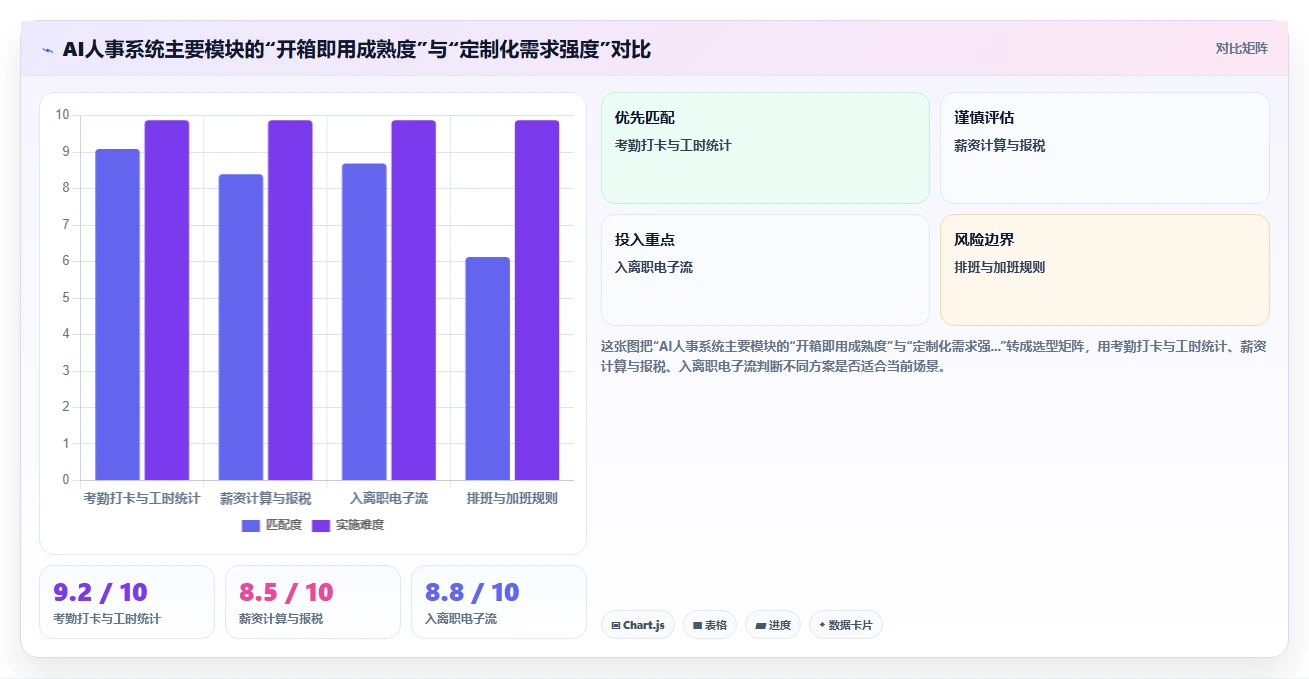Select the 实施难度 bar for 排班与加班规则
This screenshot has width=1309, height=679.
coord(537,300)
